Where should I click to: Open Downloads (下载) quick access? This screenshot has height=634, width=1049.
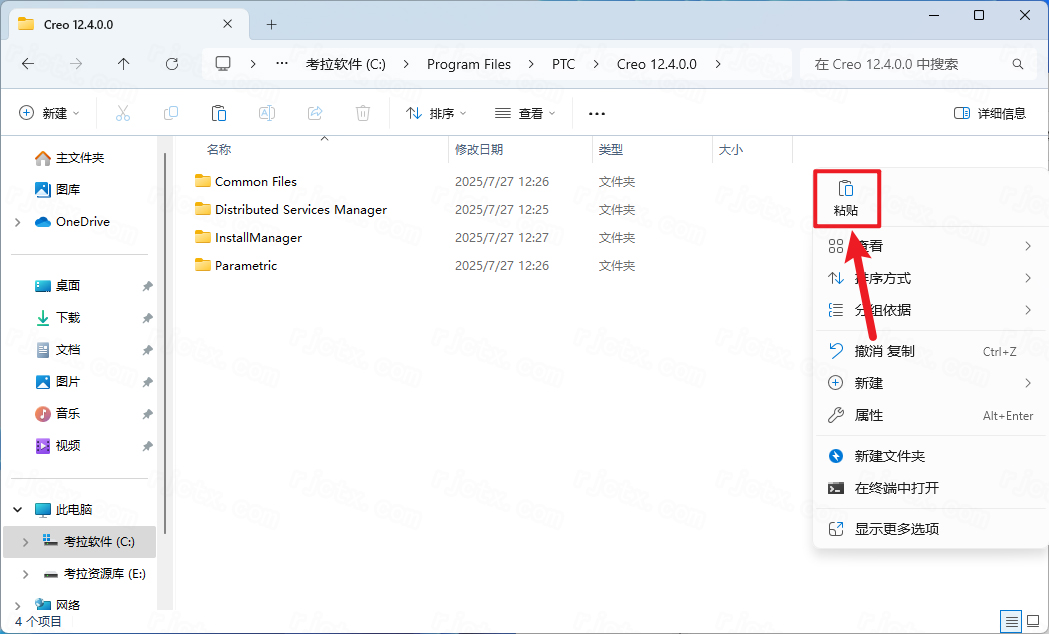click(x=58, y=318)
